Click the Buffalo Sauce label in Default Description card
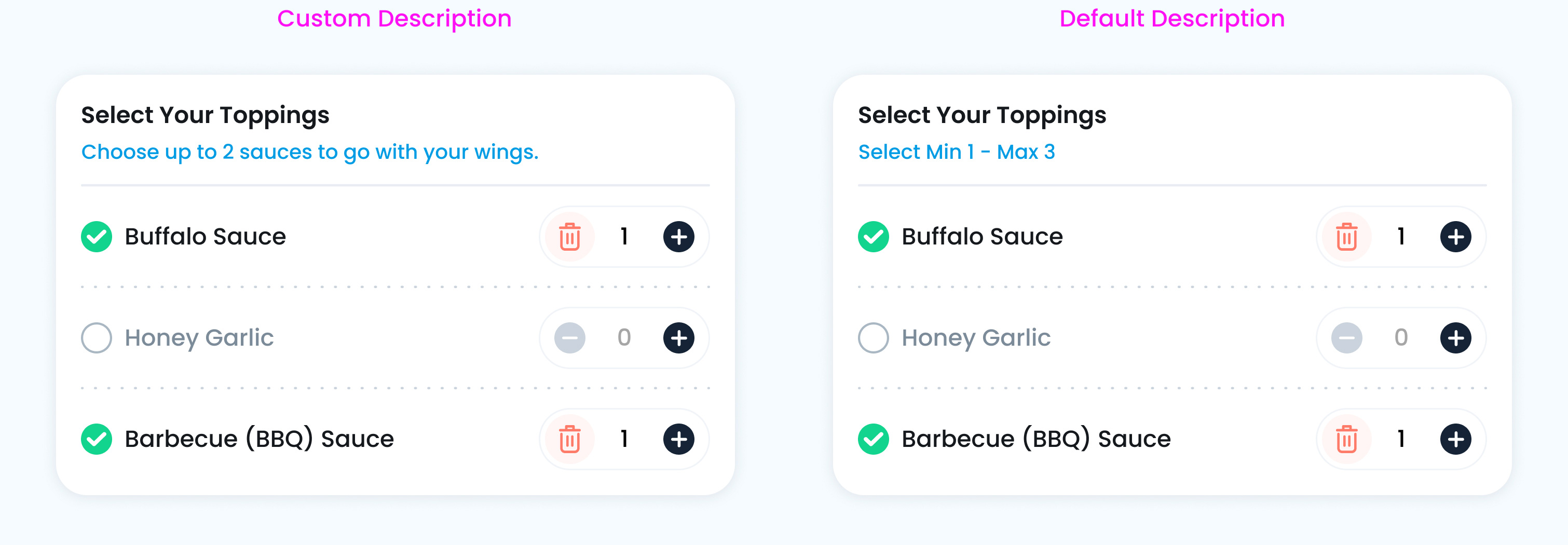The height and width of the screenshot is (545, 1568). tap(982, 236)
